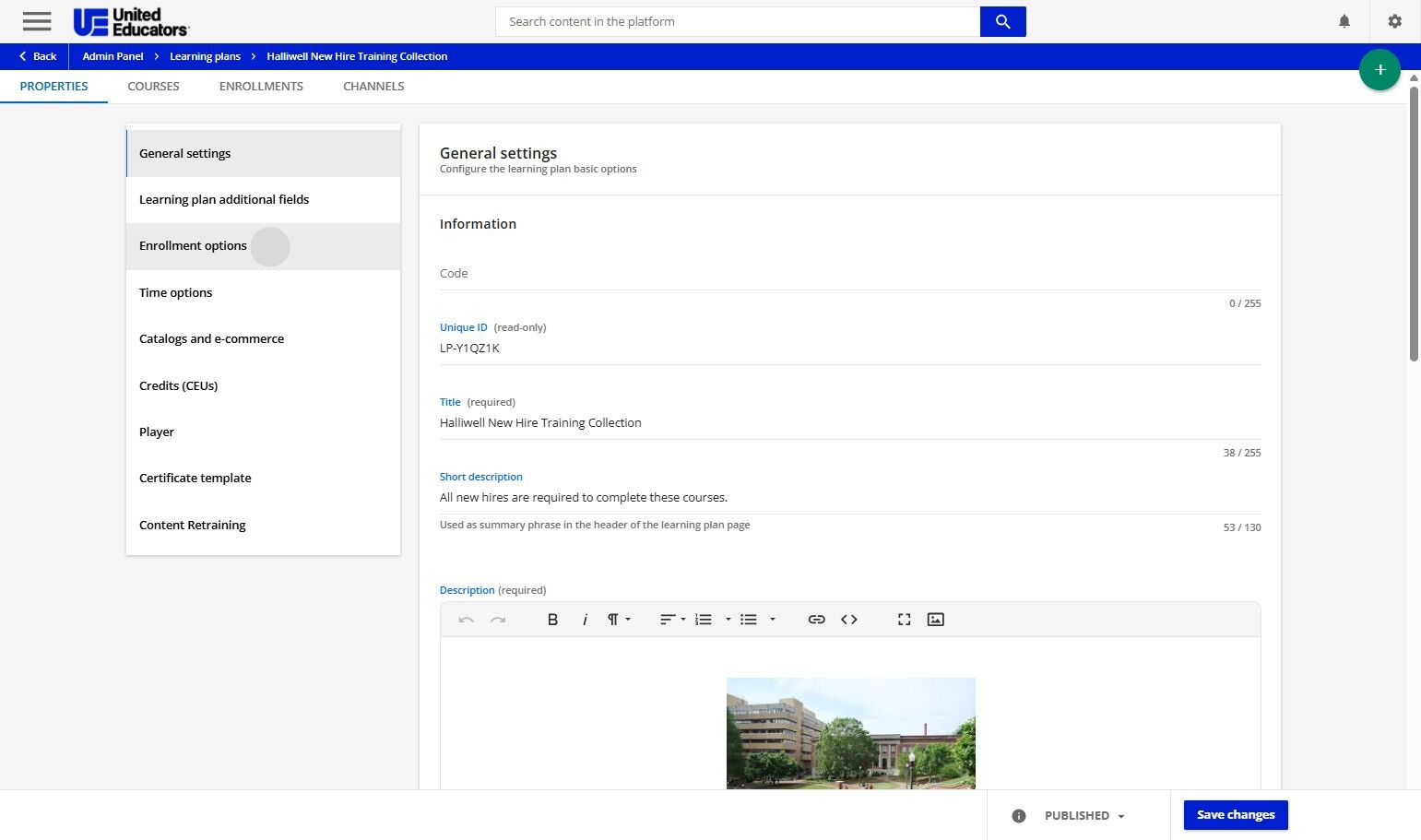Screen dimensions: 1421x840
Task: Open the Player settings section
Action: (263, 432)
